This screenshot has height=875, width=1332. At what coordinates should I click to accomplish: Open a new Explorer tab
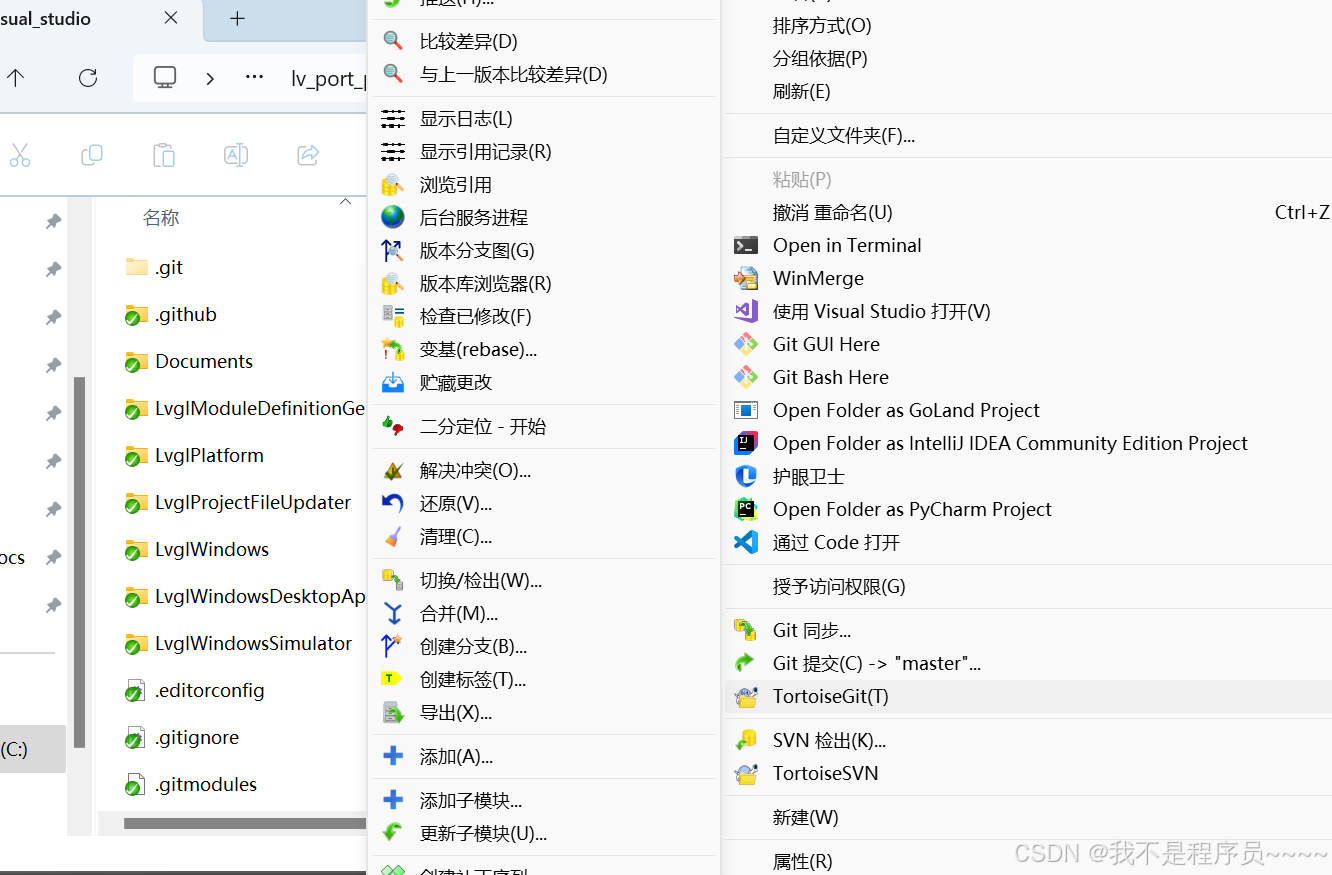237,19
